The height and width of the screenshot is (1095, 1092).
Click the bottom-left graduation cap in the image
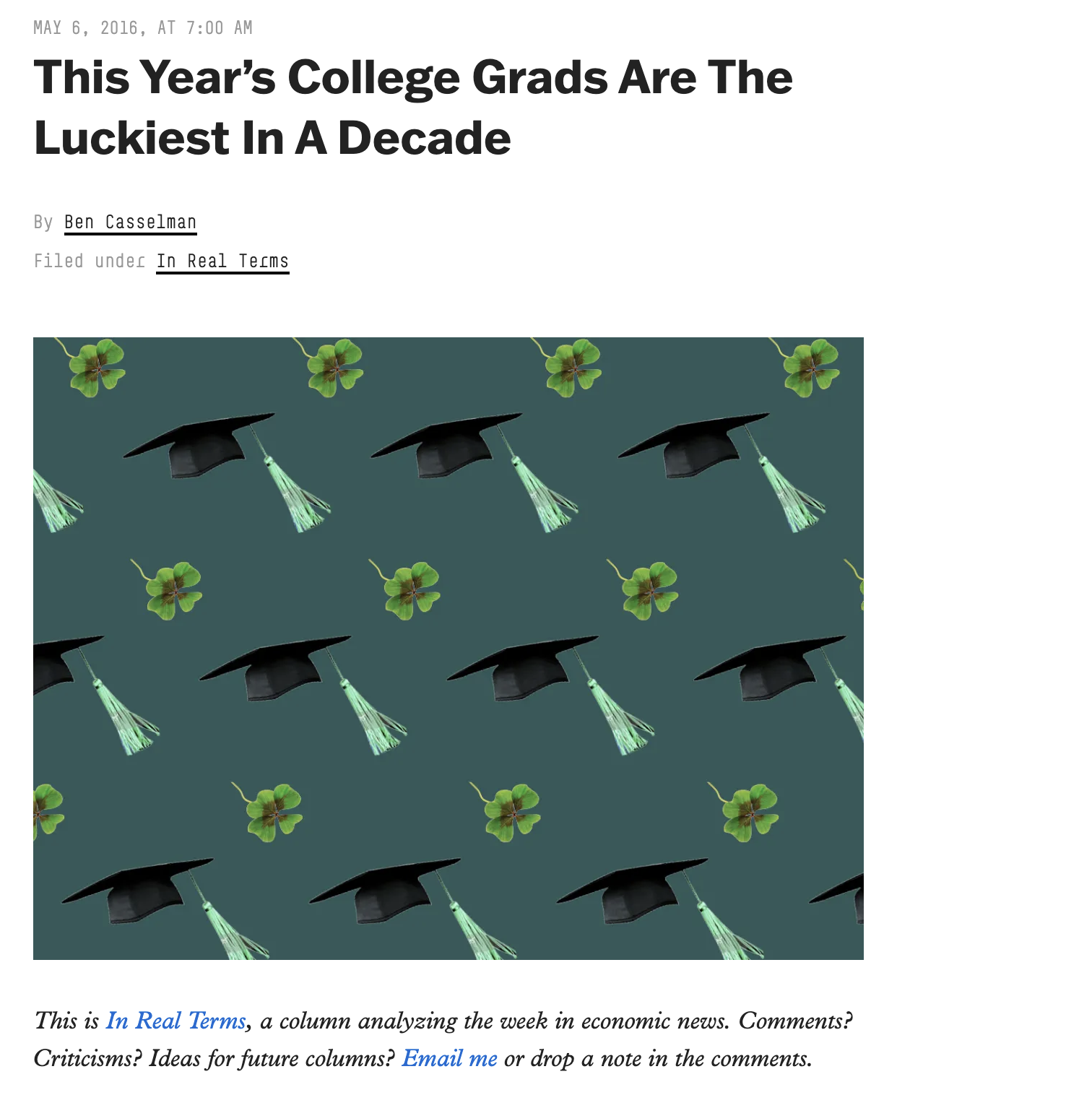[141, 892]
